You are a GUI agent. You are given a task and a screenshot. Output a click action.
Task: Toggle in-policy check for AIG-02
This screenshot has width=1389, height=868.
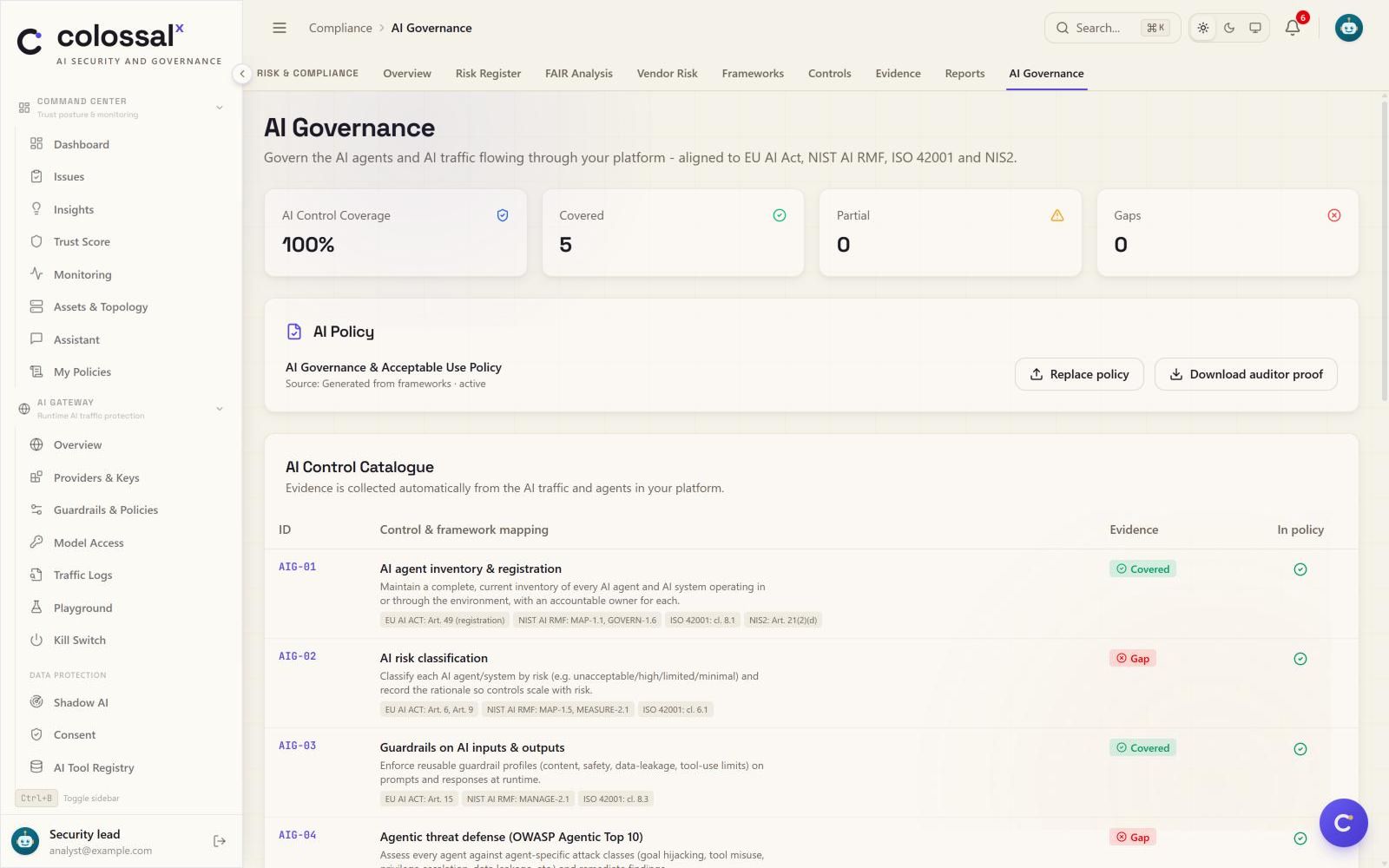pos(1300,659)
